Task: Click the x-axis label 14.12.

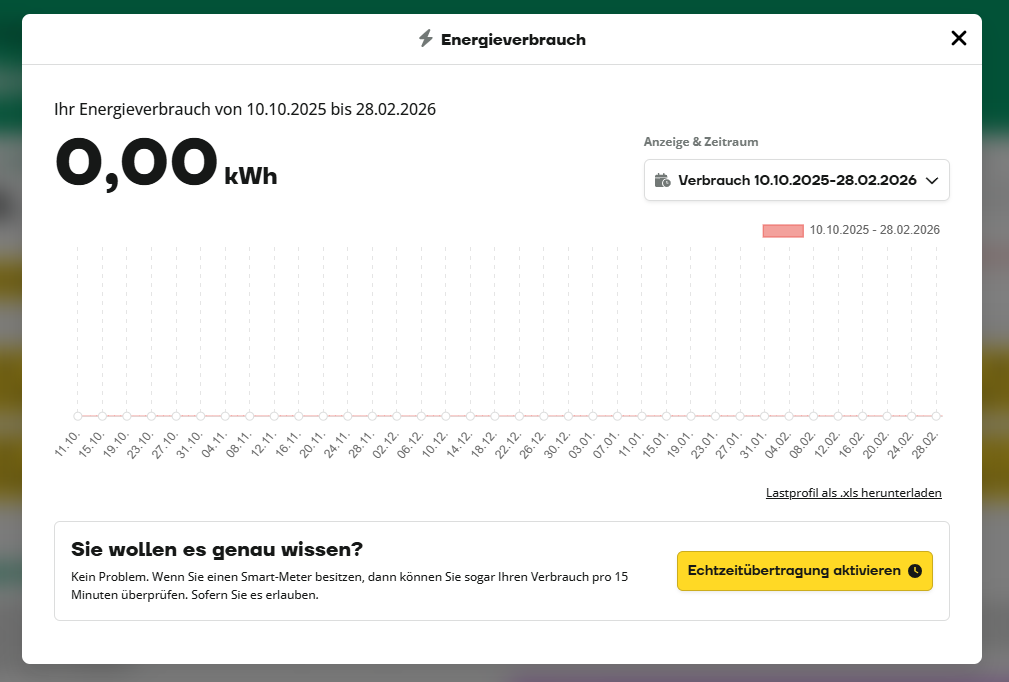Action: (459, 445)
